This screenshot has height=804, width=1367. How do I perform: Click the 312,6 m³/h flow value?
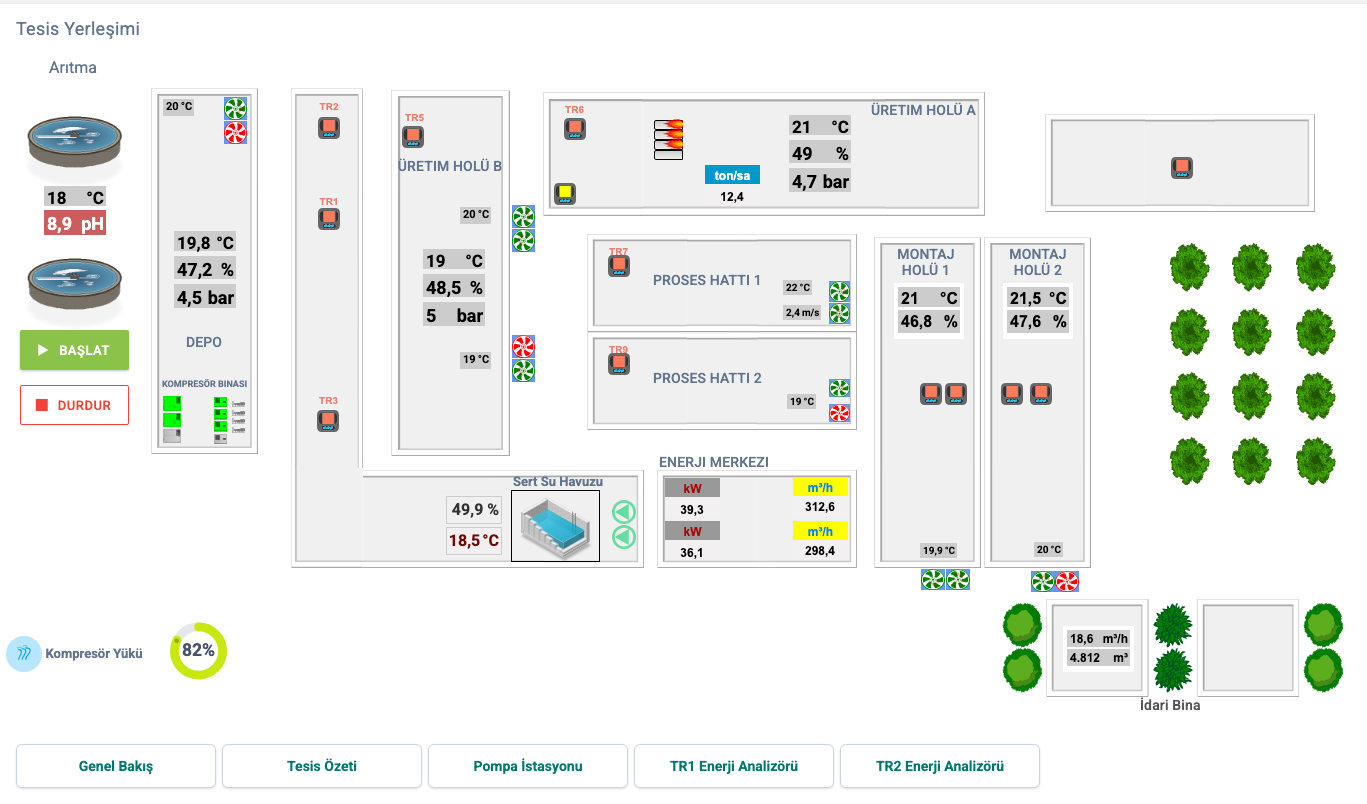[820, 507]
